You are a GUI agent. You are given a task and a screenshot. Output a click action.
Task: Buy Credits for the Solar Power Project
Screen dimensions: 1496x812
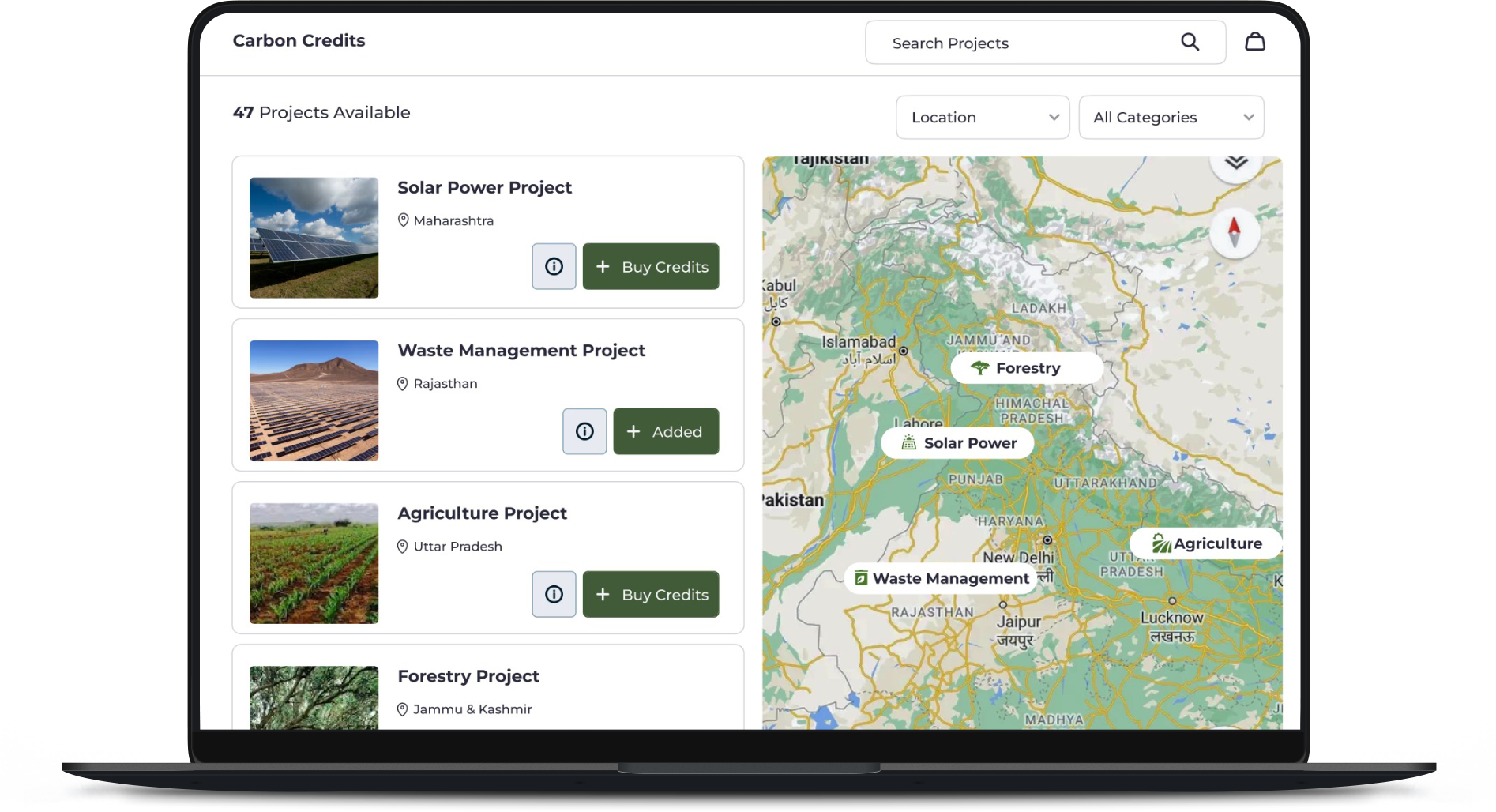coord(651,266)
